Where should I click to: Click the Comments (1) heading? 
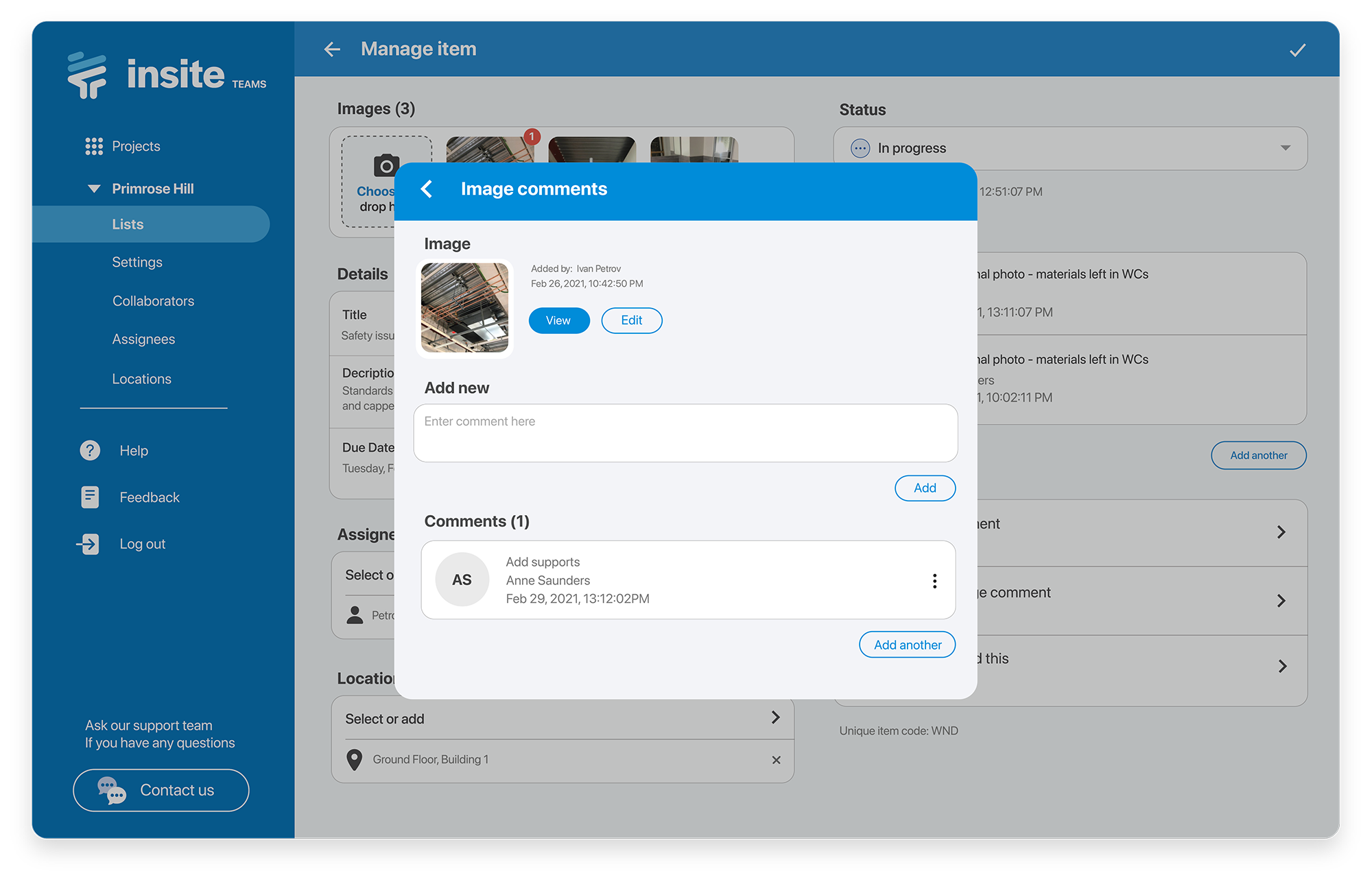coord(477,521)
